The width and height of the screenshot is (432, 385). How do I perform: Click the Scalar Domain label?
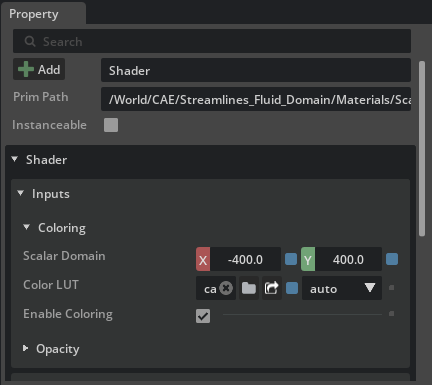(64, 256)
